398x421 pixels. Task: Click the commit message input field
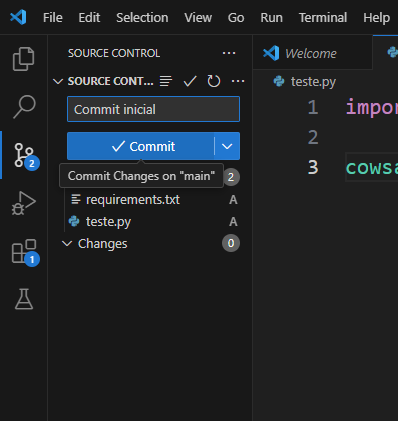tap(153, 109)
